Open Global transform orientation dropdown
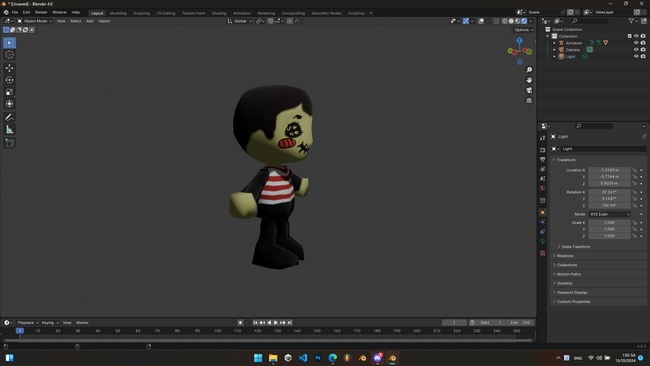 pos(240,21)
